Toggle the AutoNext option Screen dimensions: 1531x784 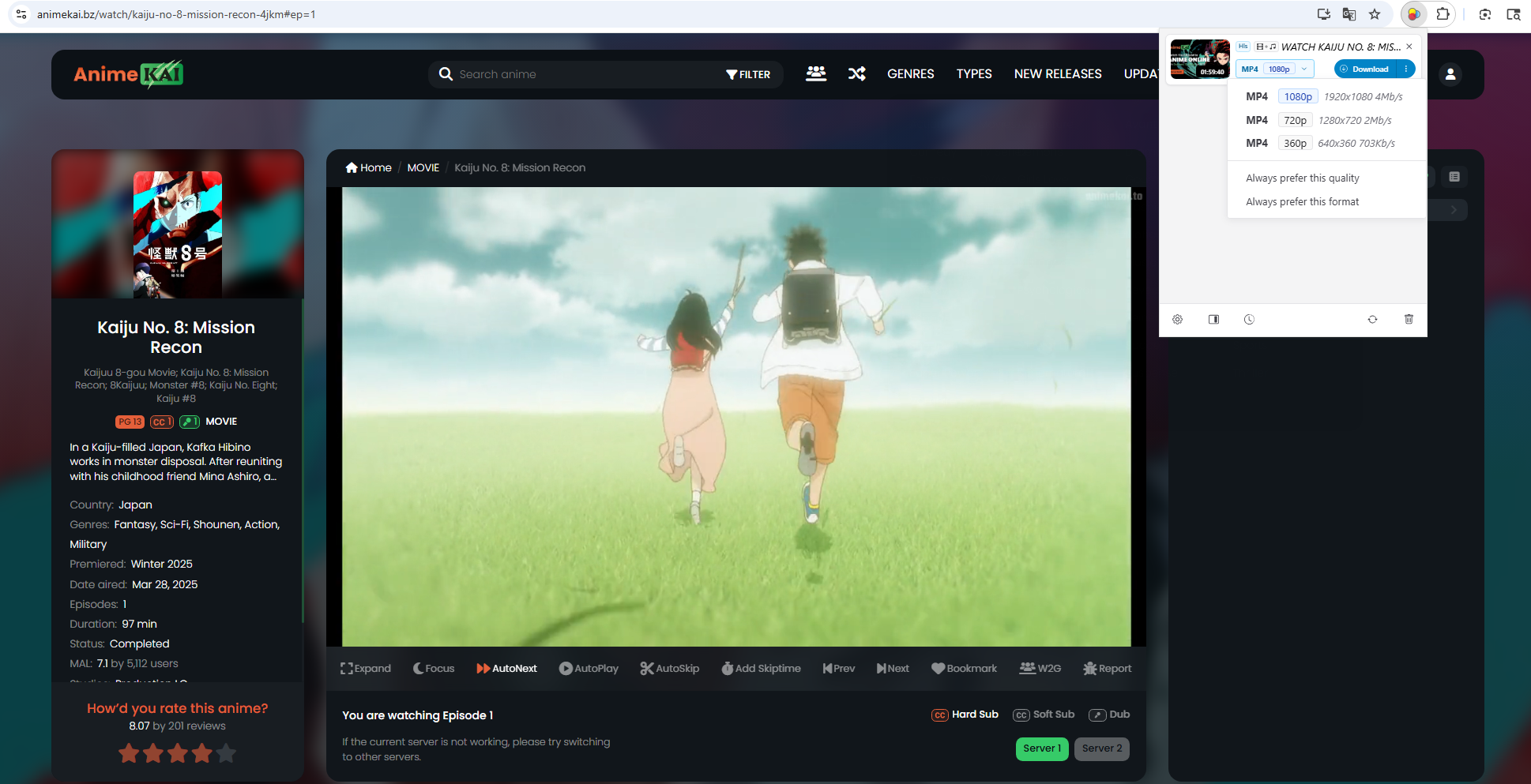click(x=506, y=669)
